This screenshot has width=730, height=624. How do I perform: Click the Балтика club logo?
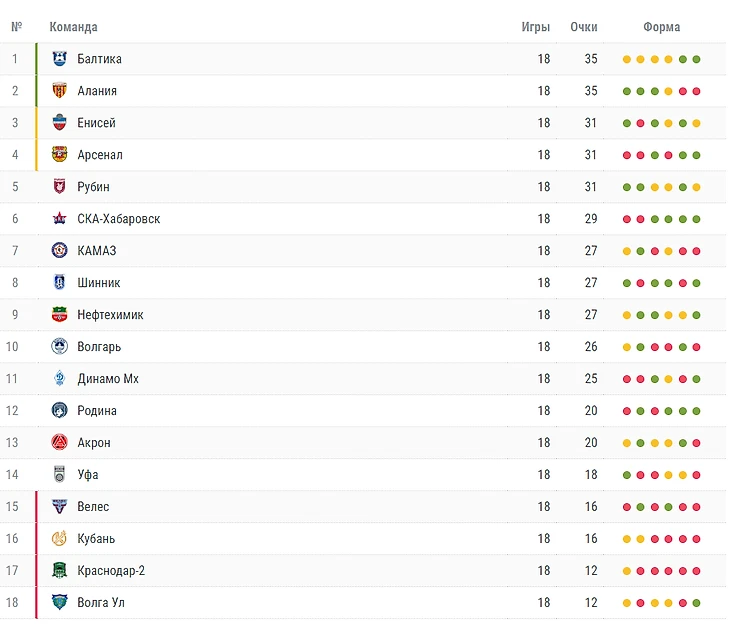point(59,59)
